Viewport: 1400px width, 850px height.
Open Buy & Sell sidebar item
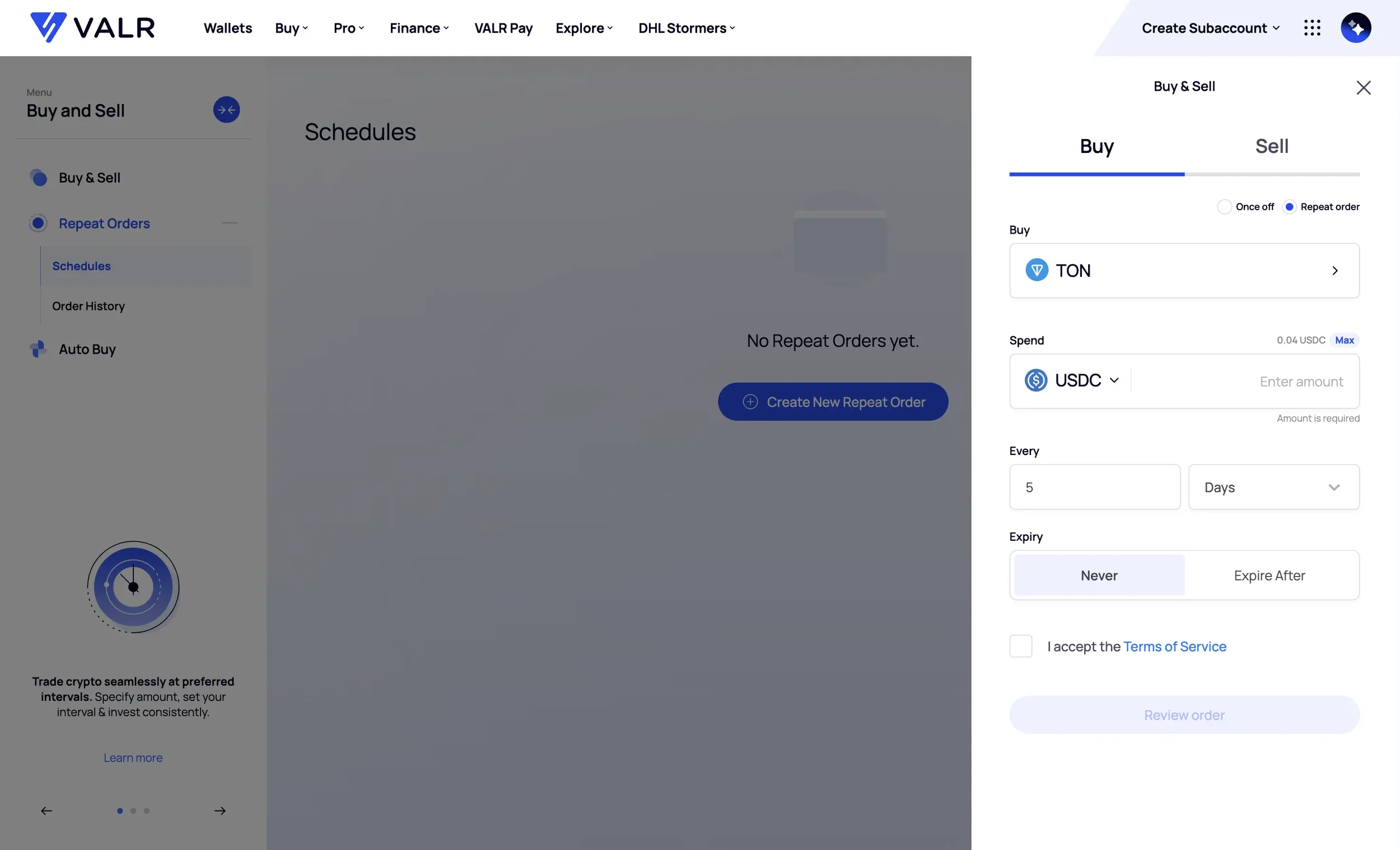point(89,178)
